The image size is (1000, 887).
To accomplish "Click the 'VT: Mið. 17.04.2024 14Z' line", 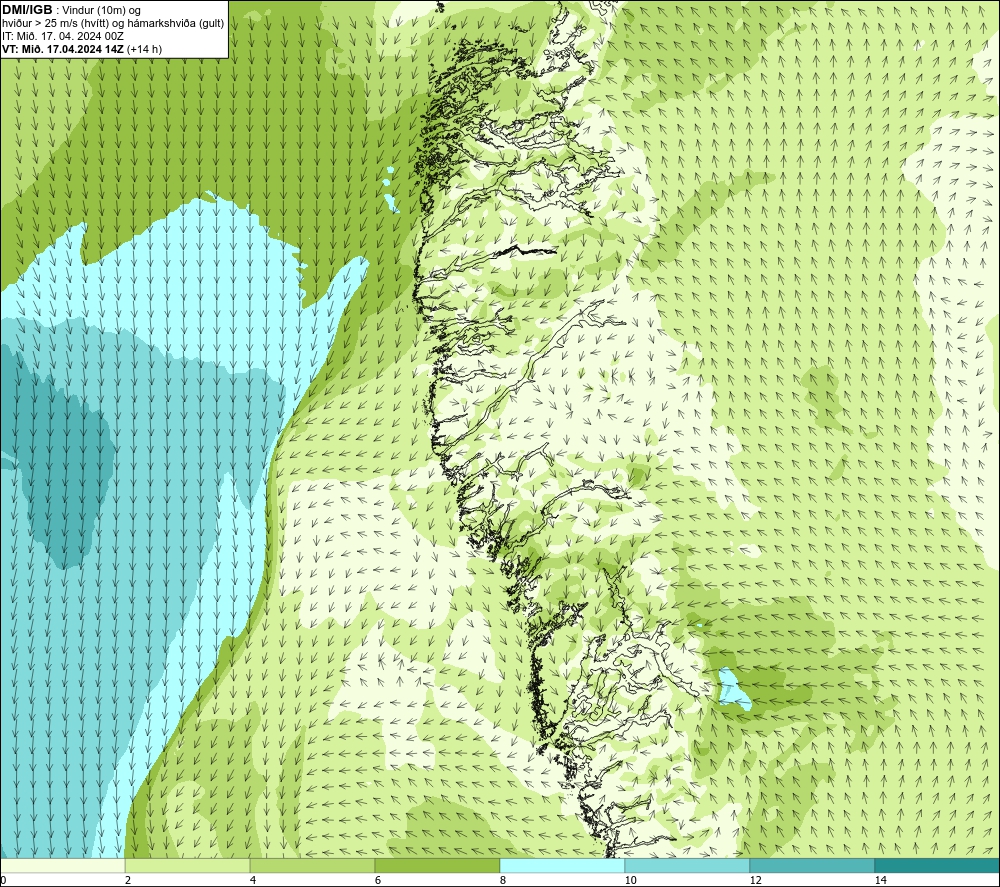I will point(63,49).
